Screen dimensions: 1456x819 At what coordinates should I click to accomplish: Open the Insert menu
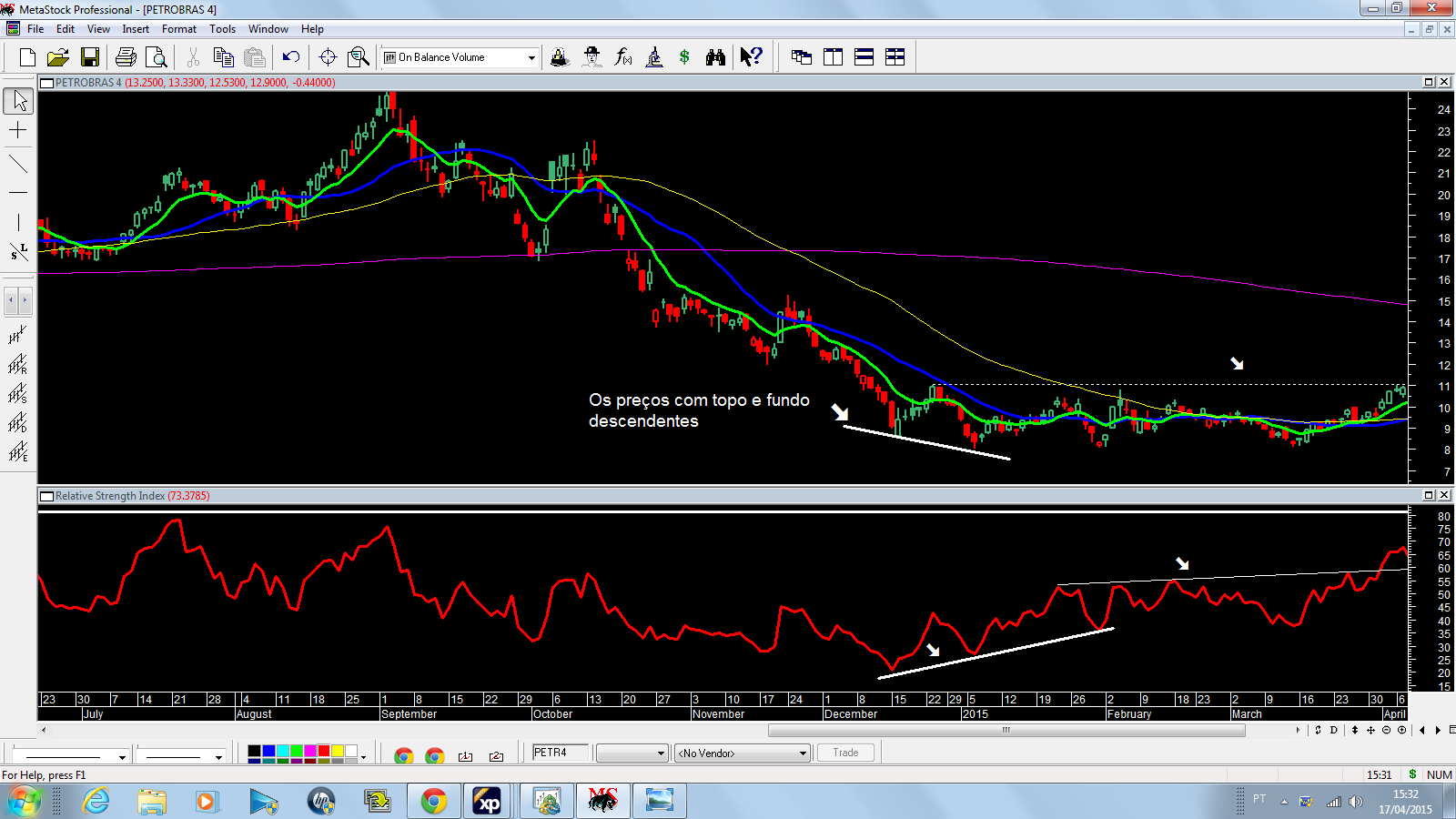point(136,29)
